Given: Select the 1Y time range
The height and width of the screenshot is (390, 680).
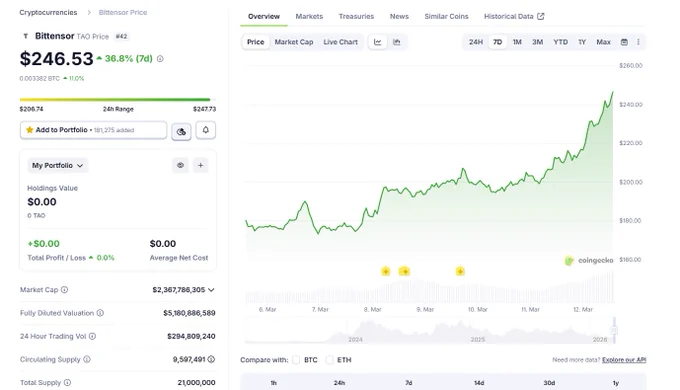Looking at the screenshot, I should click(582, 42).
